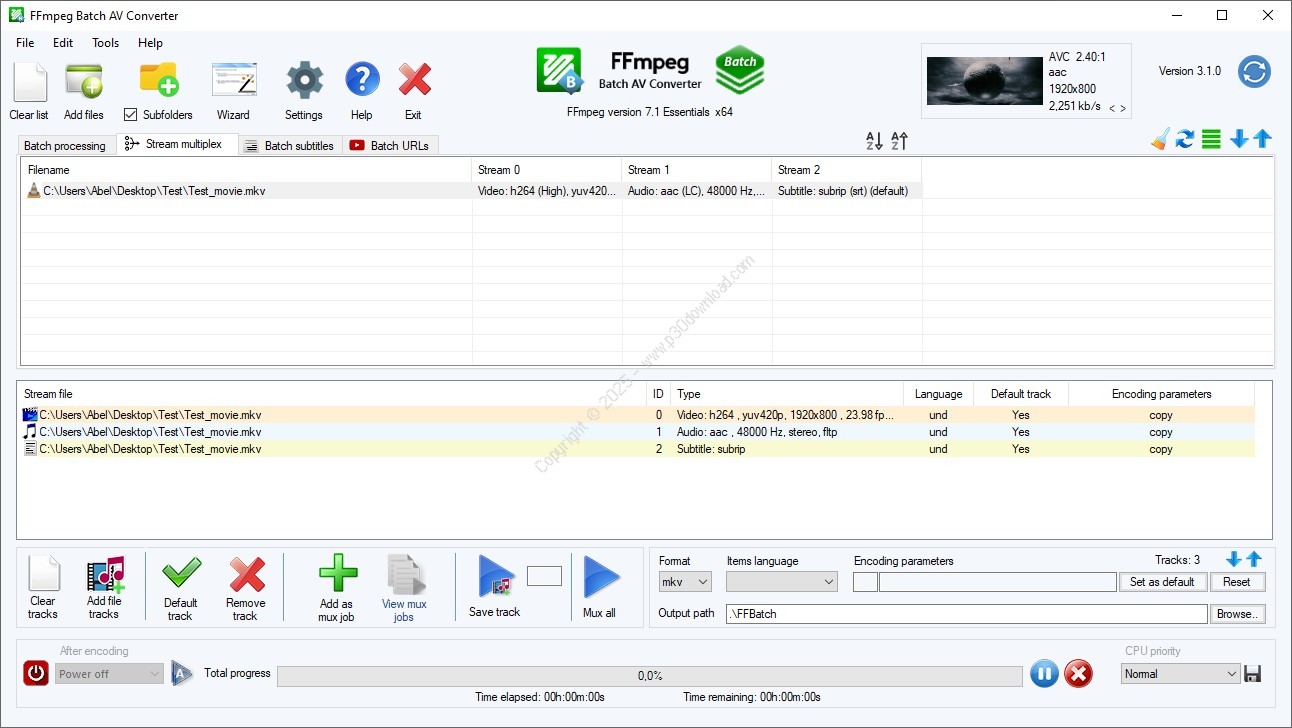This screenshot has height=728, width=1292.
Task: Open the Format dropdown set to mkv
Action: click(x=685, y=581)
